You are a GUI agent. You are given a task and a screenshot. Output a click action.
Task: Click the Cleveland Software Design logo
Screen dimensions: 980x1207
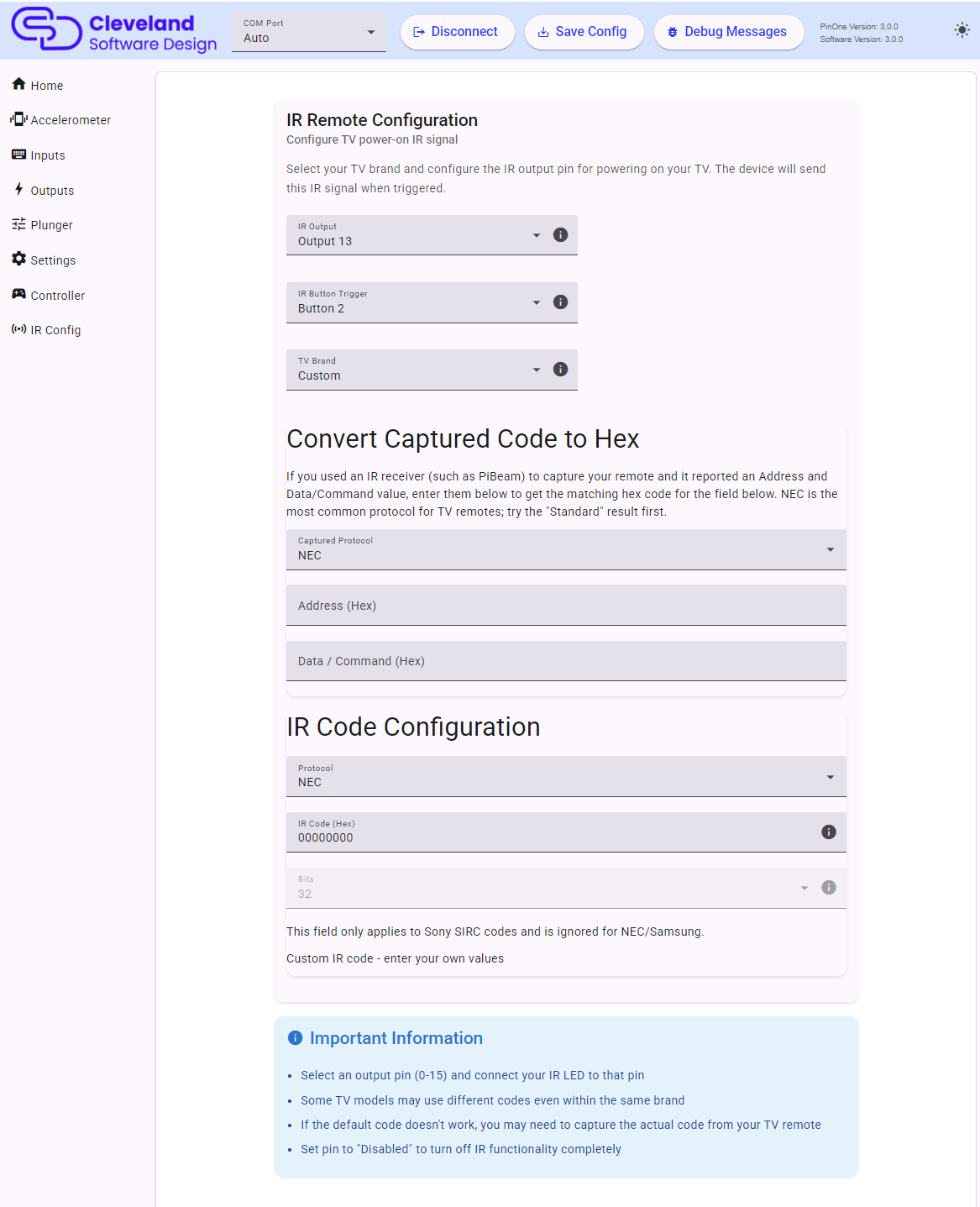coord(114,31)
